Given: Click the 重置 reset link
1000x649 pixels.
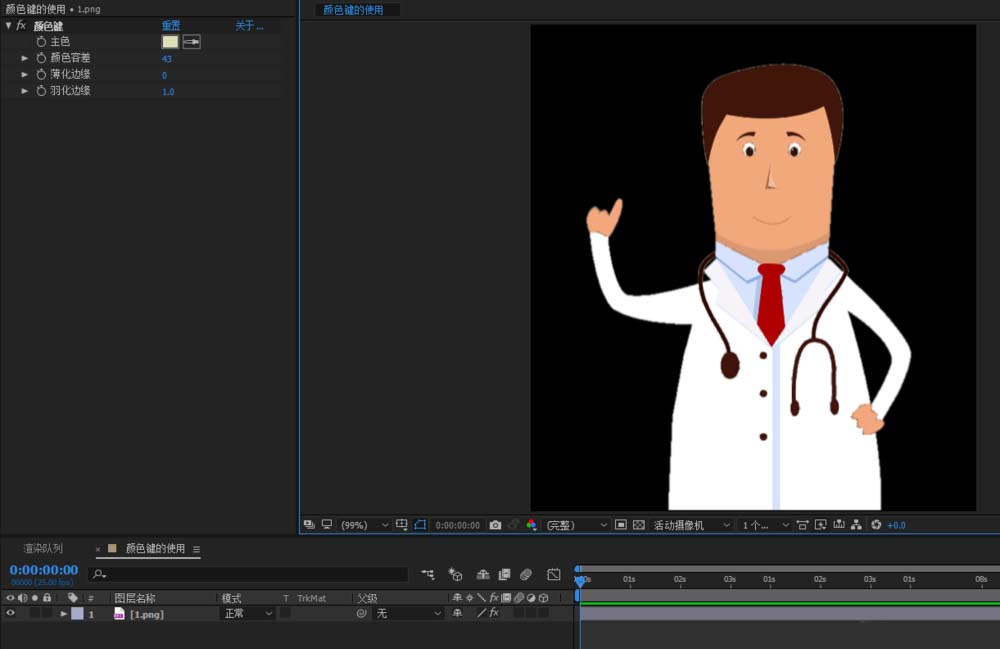Looking at the screenshot, I should [171, 26].
